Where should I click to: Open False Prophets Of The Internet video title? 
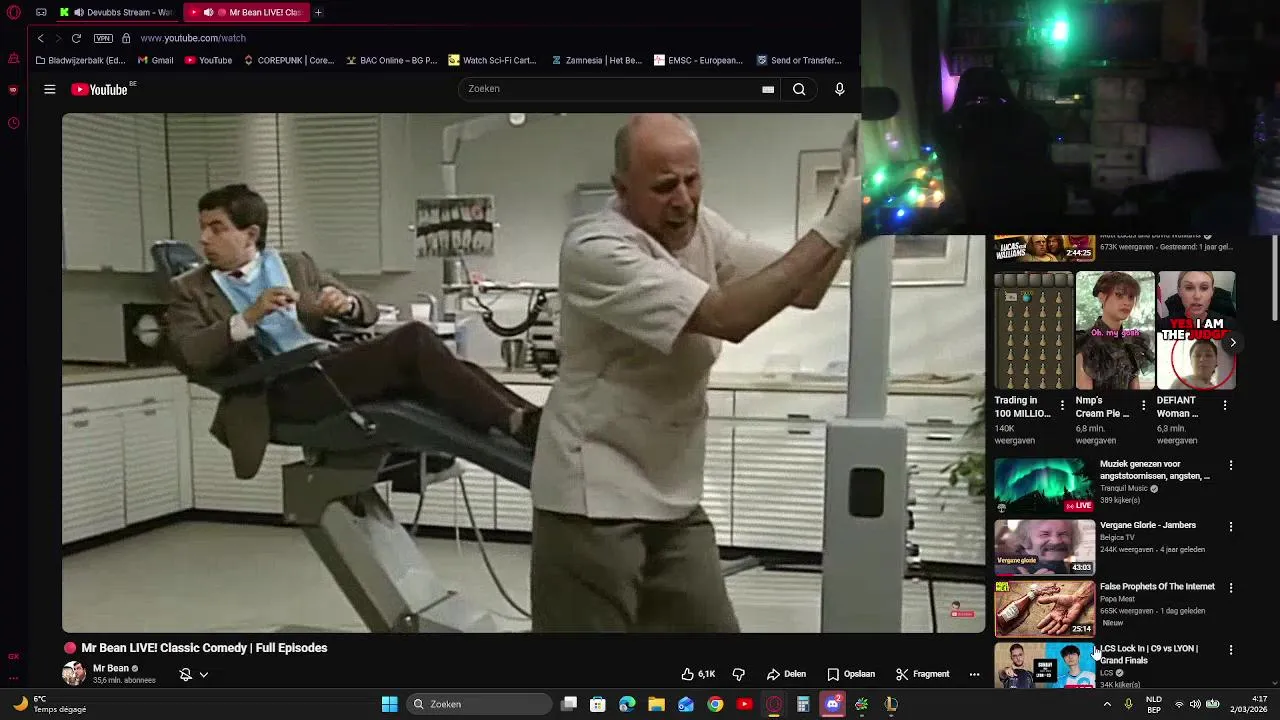coord(1157,587)
